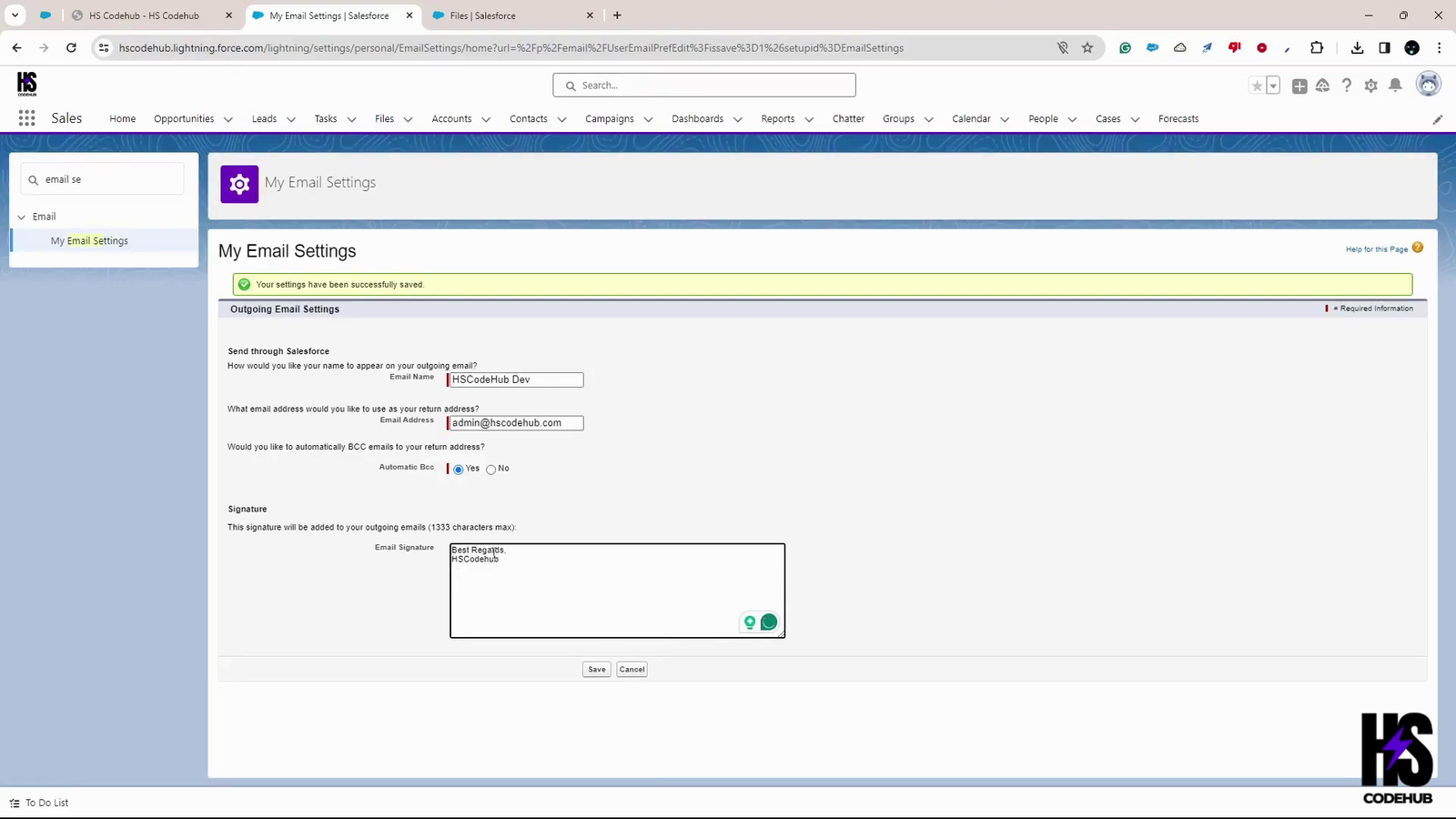Viewport: 1456px width, 819px height.
Task: Open Chrome's three-dot menu
Action: point(1440,48)
